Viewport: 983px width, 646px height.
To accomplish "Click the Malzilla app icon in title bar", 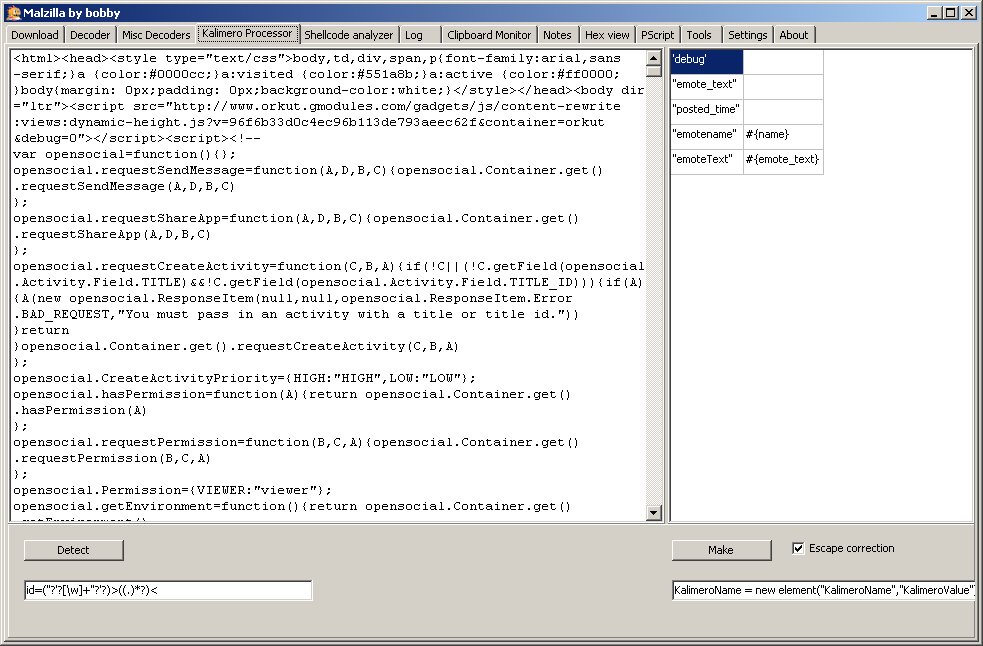I will point(13,12).
